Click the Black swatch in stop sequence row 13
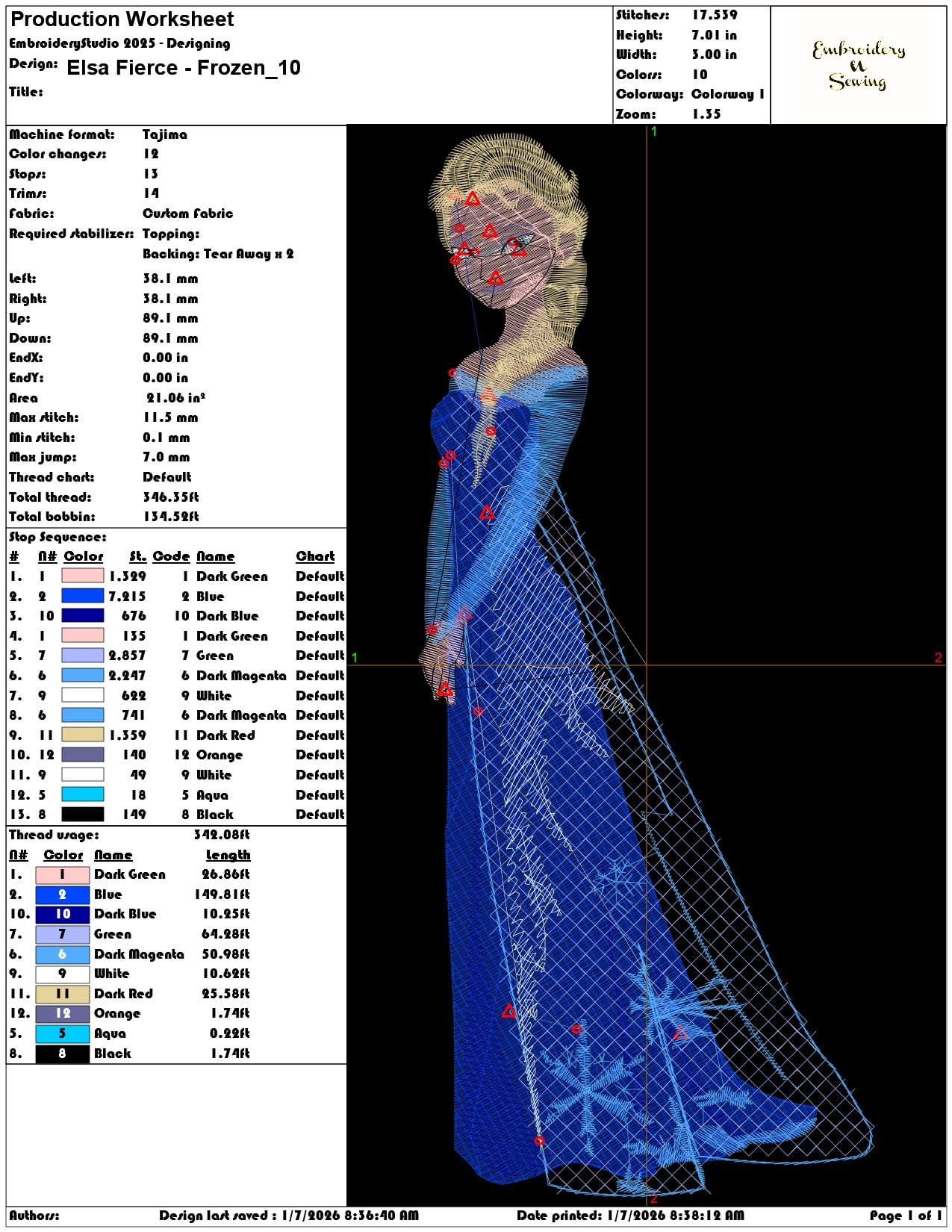The image size is (952, 1232). 82,815
